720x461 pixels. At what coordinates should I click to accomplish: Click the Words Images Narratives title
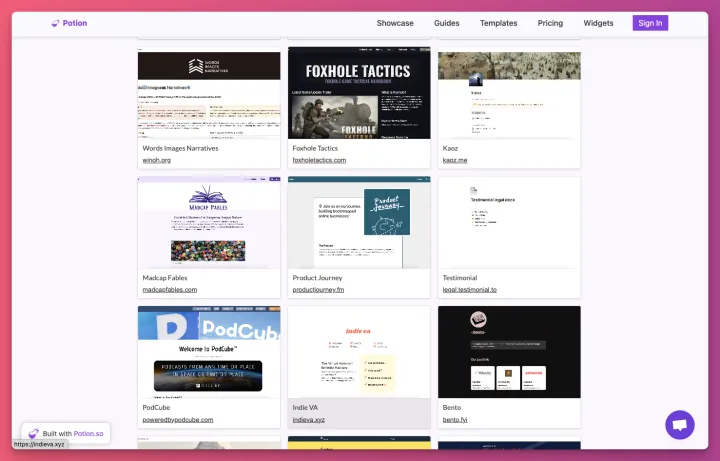[180, 148]
